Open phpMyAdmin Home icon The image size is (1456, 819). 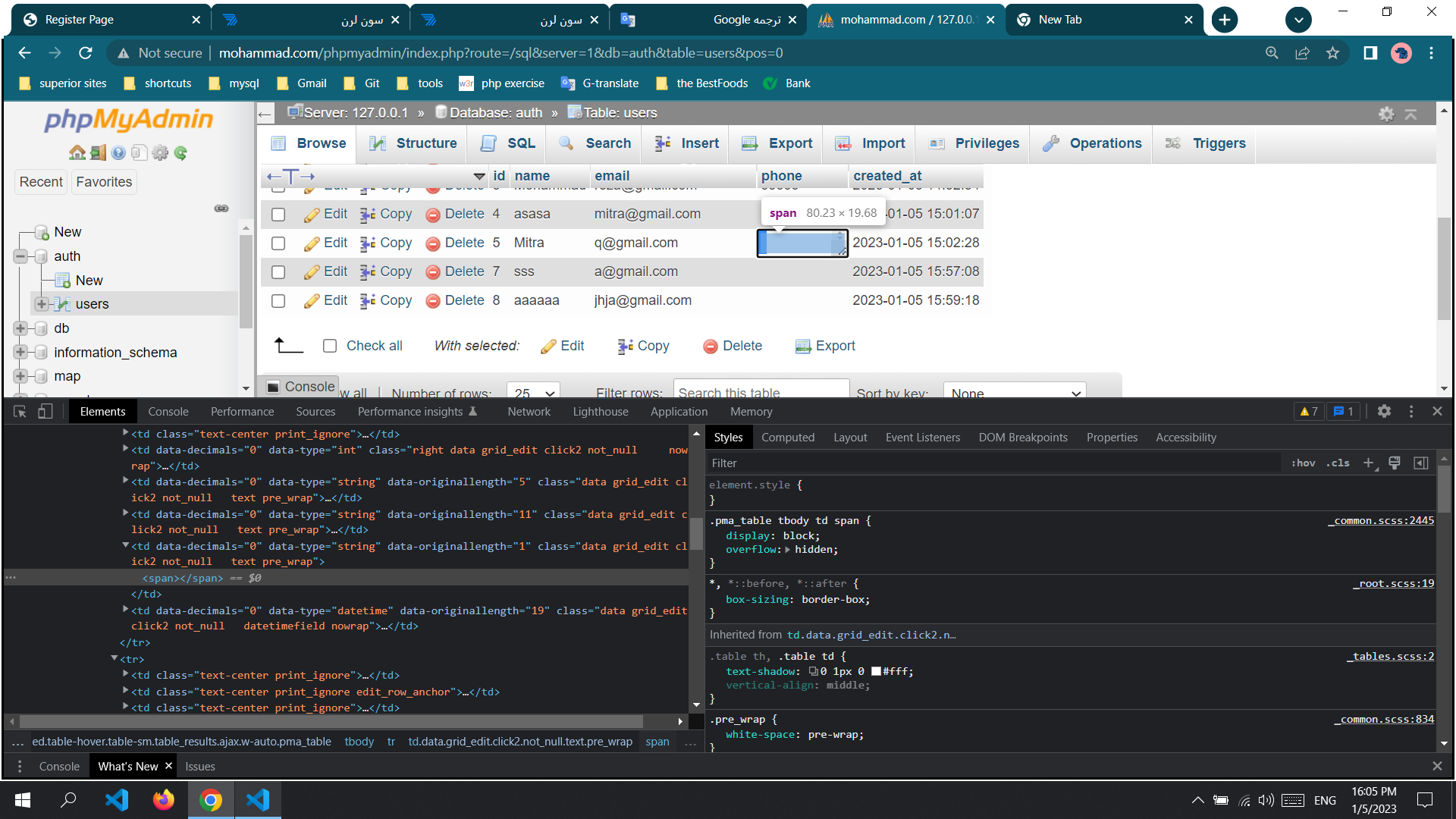pyautogui.click(x=77, y=153)
